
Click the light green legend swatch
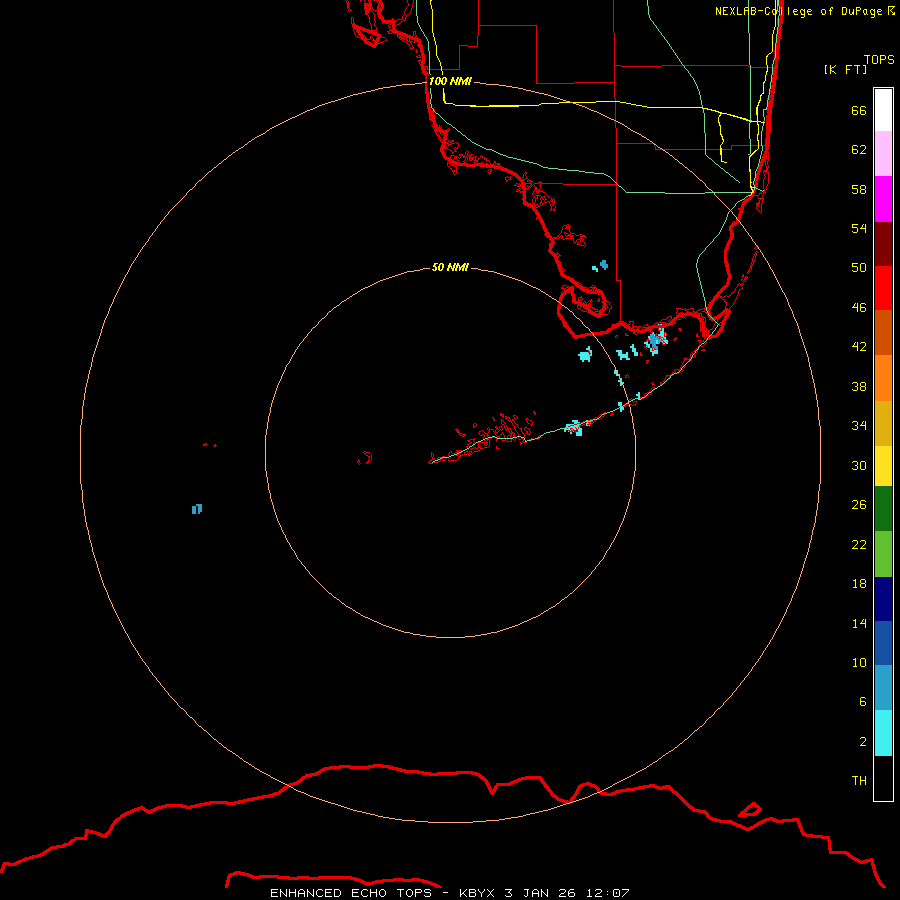pyautogui.click(x=883, y=554)
